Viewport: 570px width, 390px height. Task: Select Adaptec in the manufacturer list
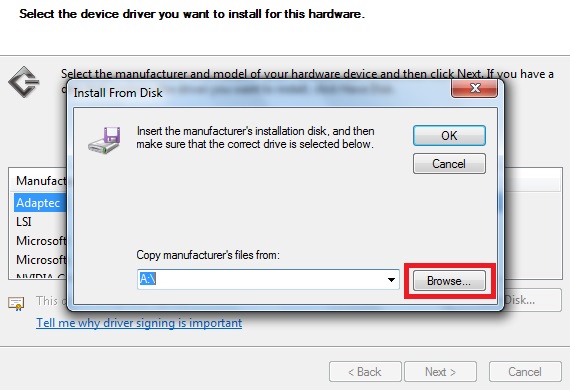pos(38,203)
